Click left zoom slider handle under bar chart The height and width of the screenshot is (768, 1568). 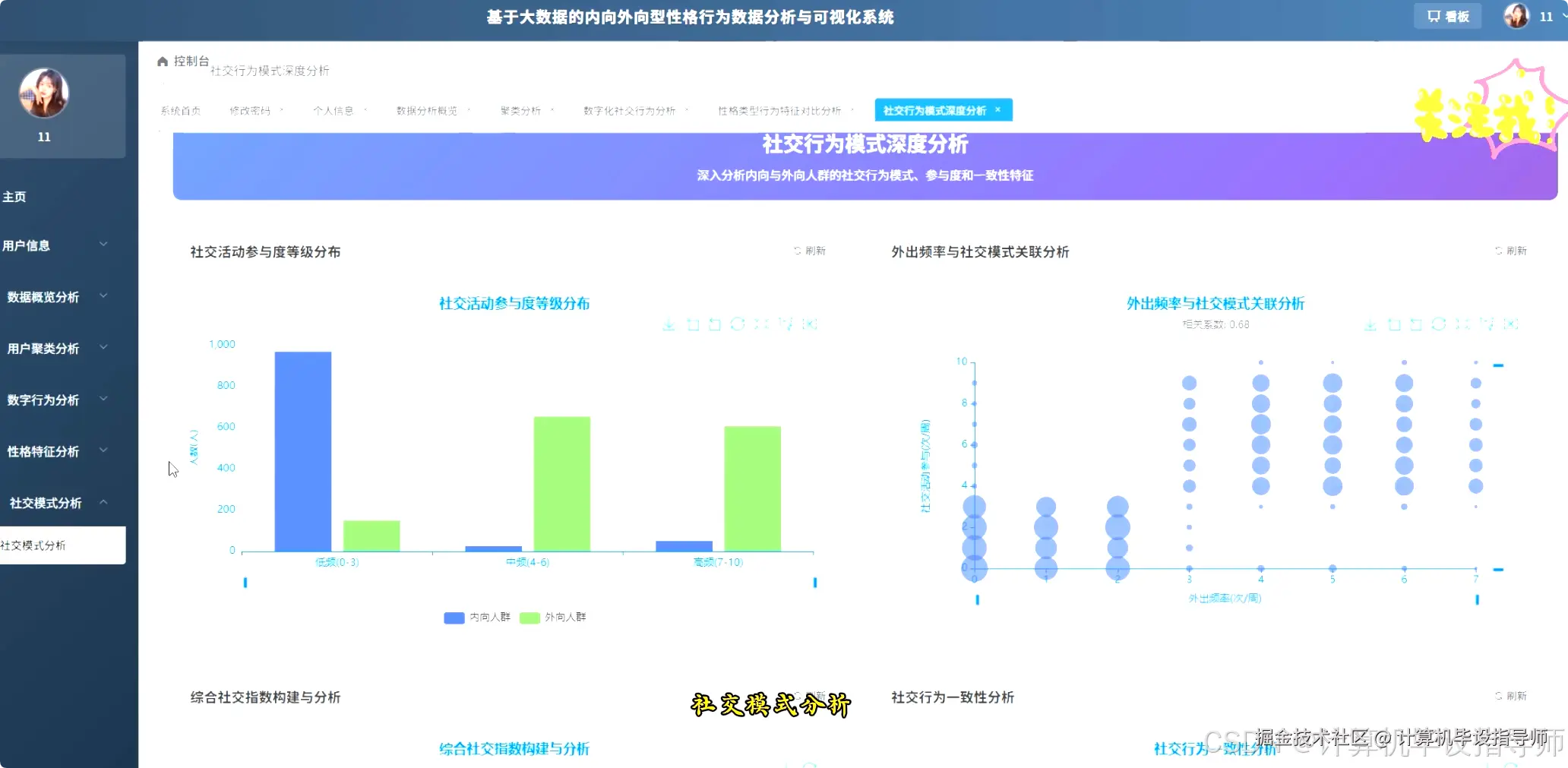[245, 583]
